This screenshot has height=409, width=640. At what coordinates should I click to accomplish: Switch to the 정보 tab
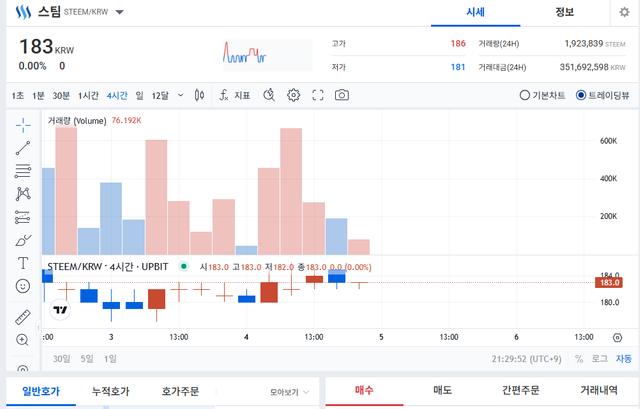(564, 12)
